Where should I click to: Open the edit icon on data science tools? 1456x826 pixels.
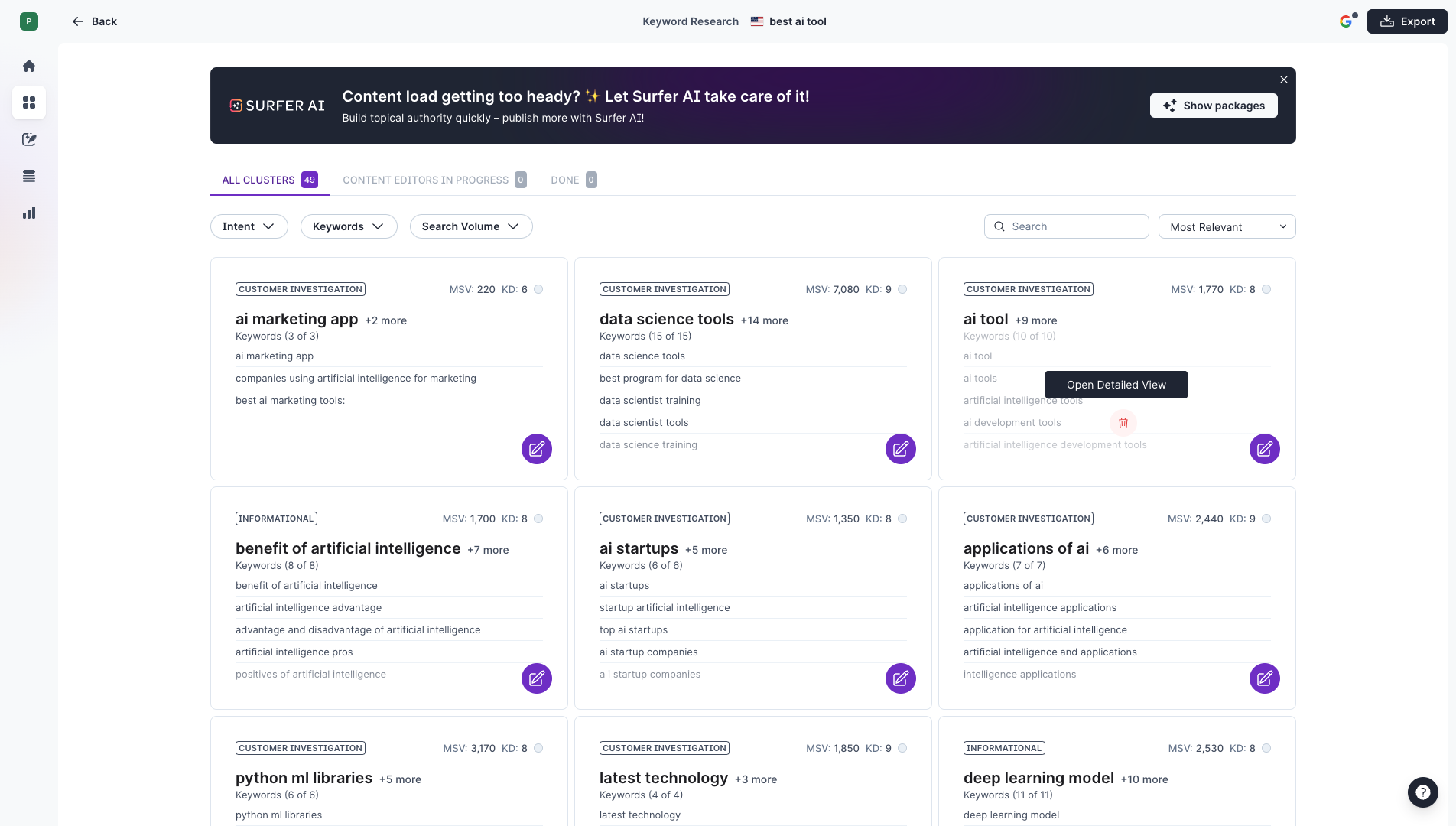point(900,449)
